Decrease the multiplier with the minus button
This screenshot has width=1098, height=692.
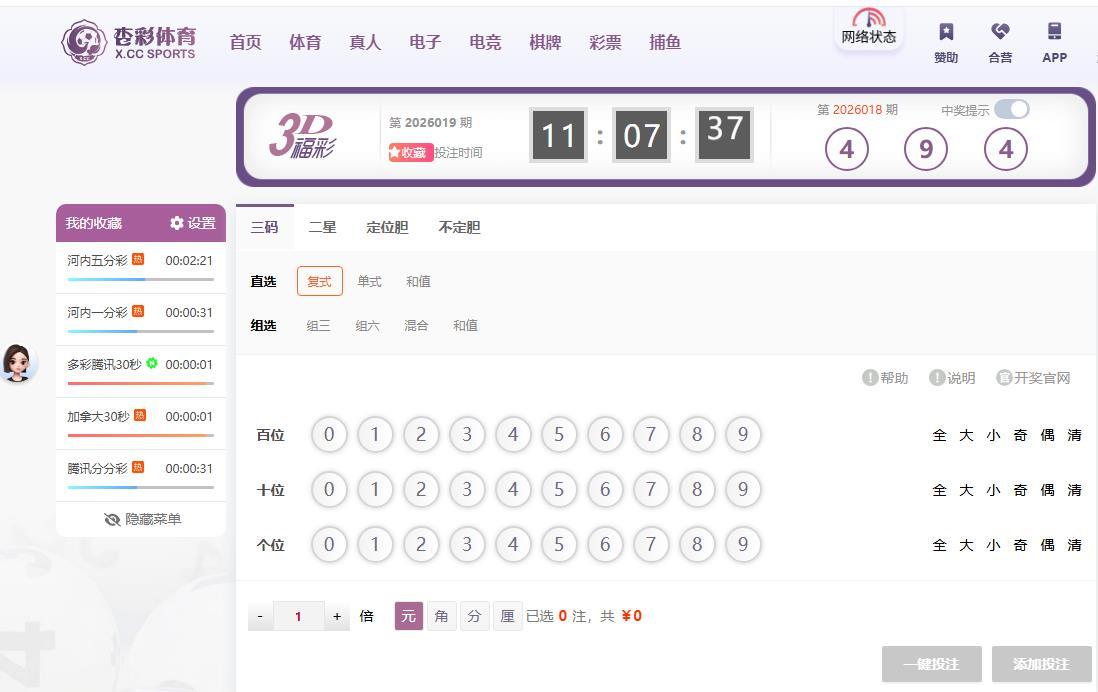tap(260, 616)
